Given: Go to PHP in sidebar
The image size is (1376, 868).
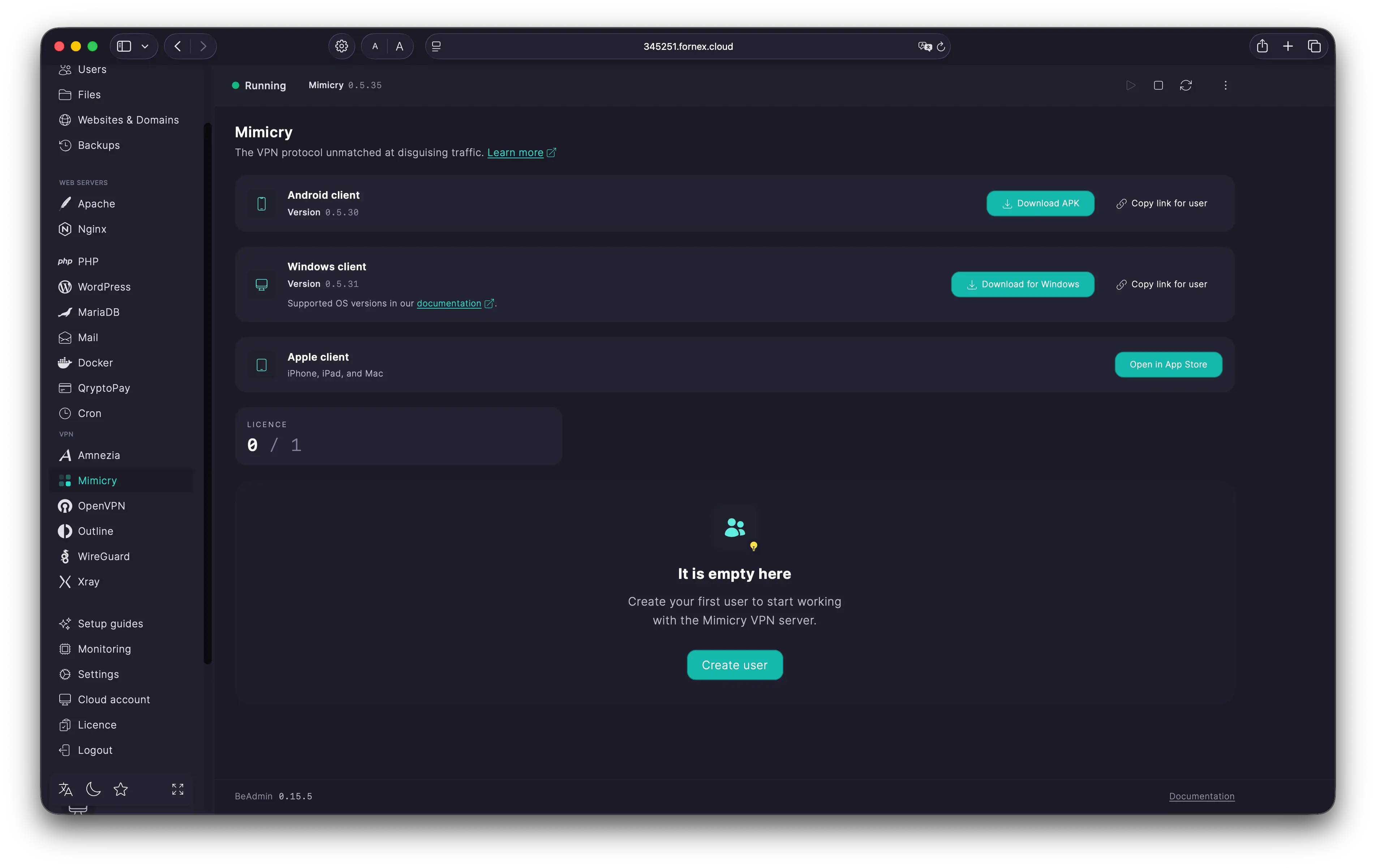Looking at the screenshot, I should point(121,261).
